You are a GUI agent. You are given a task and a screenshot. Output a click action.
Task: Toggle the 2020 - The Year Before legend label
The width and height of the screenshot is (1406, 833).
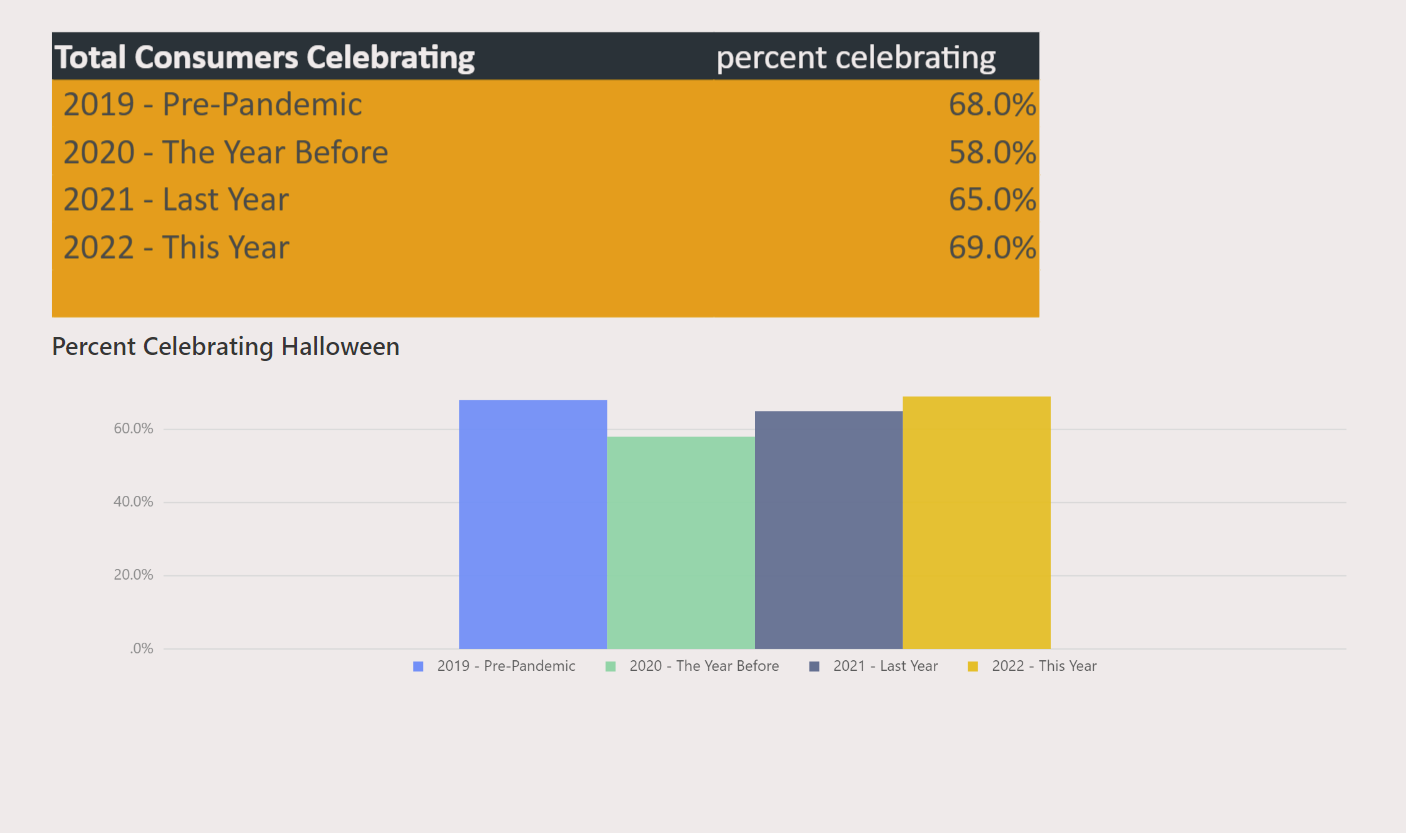pos(704,666)
